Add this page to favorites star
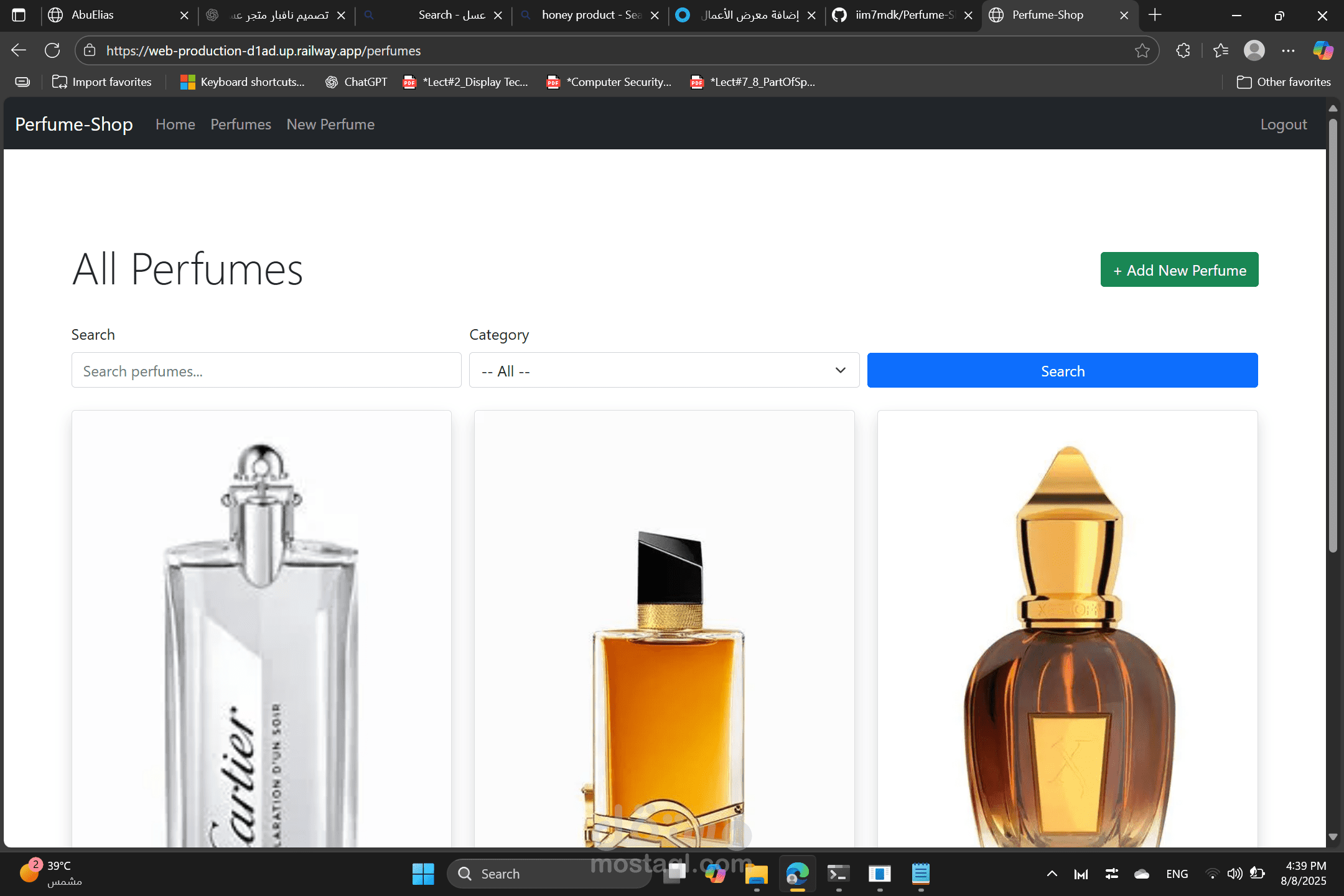1344x896 pixels. coord(1142,50)
